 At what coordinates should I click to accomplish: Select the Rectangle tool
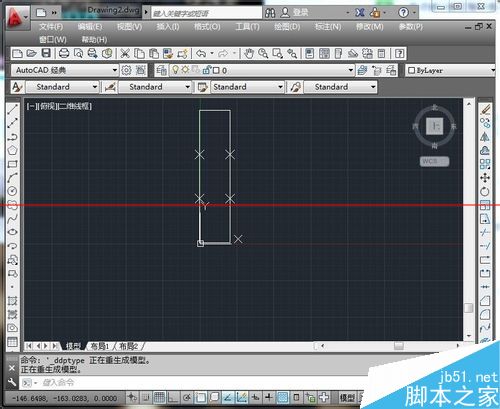click(x=12, y=164)
